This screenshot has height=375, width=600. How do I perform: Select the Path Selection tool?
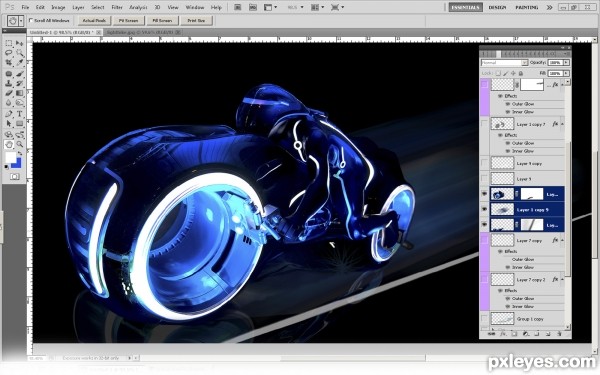8,124
